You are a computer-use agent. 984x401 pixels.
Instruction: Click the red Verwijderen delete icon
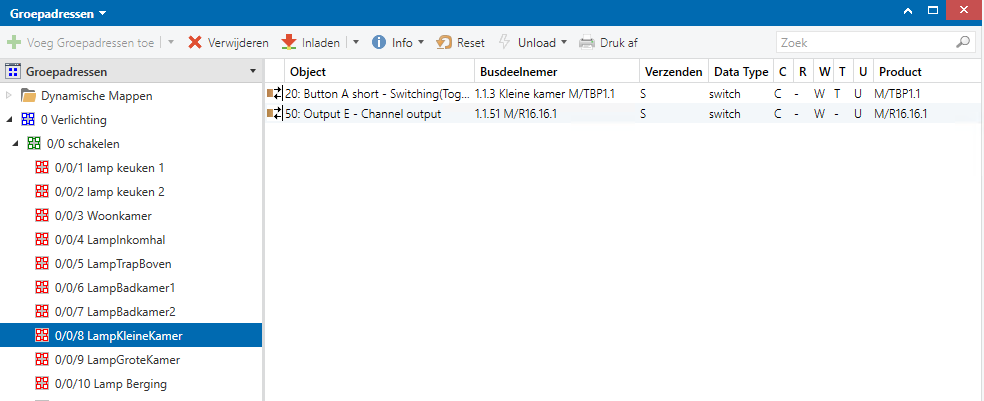(195, 43)
